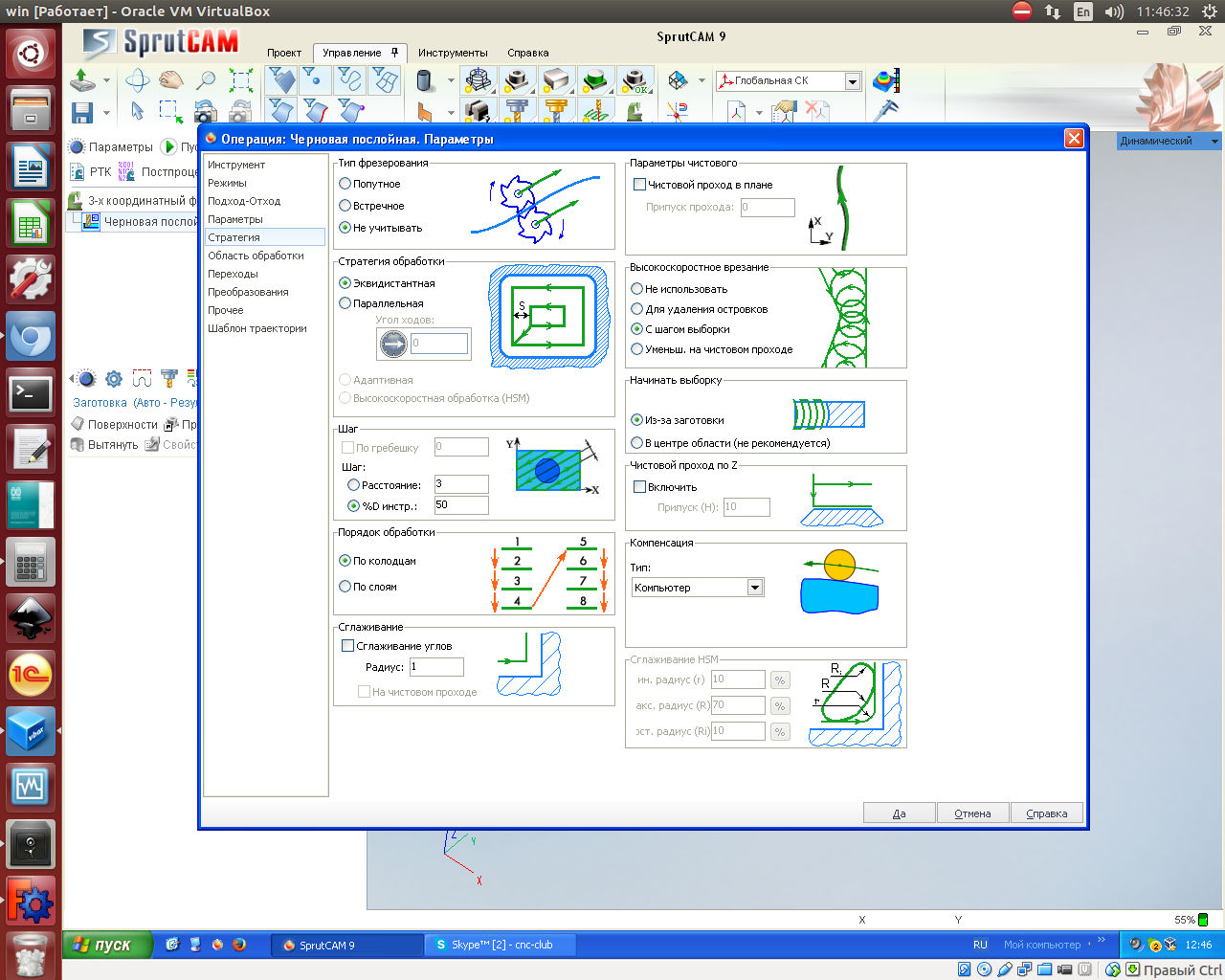Click the milling cutter tool icon in lower panel
This screenshot has height=980, width=1225.
click(169, 379)
